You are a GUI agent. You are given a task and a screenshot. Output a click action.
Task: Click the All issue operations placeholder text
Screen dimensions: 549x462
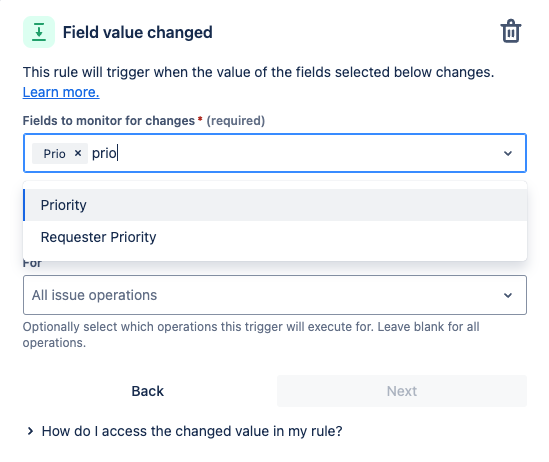point(94,295)
